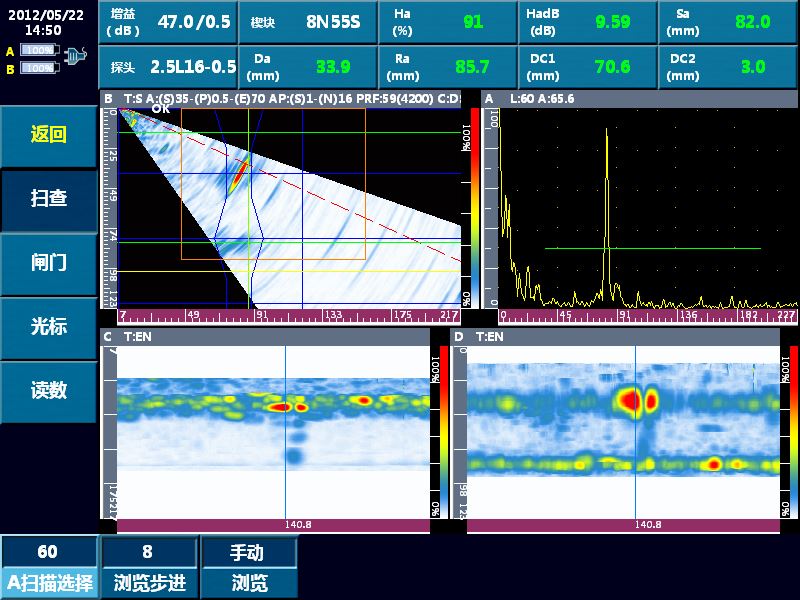Open the 扫查 (Scan) menu

tap(48, 199)
